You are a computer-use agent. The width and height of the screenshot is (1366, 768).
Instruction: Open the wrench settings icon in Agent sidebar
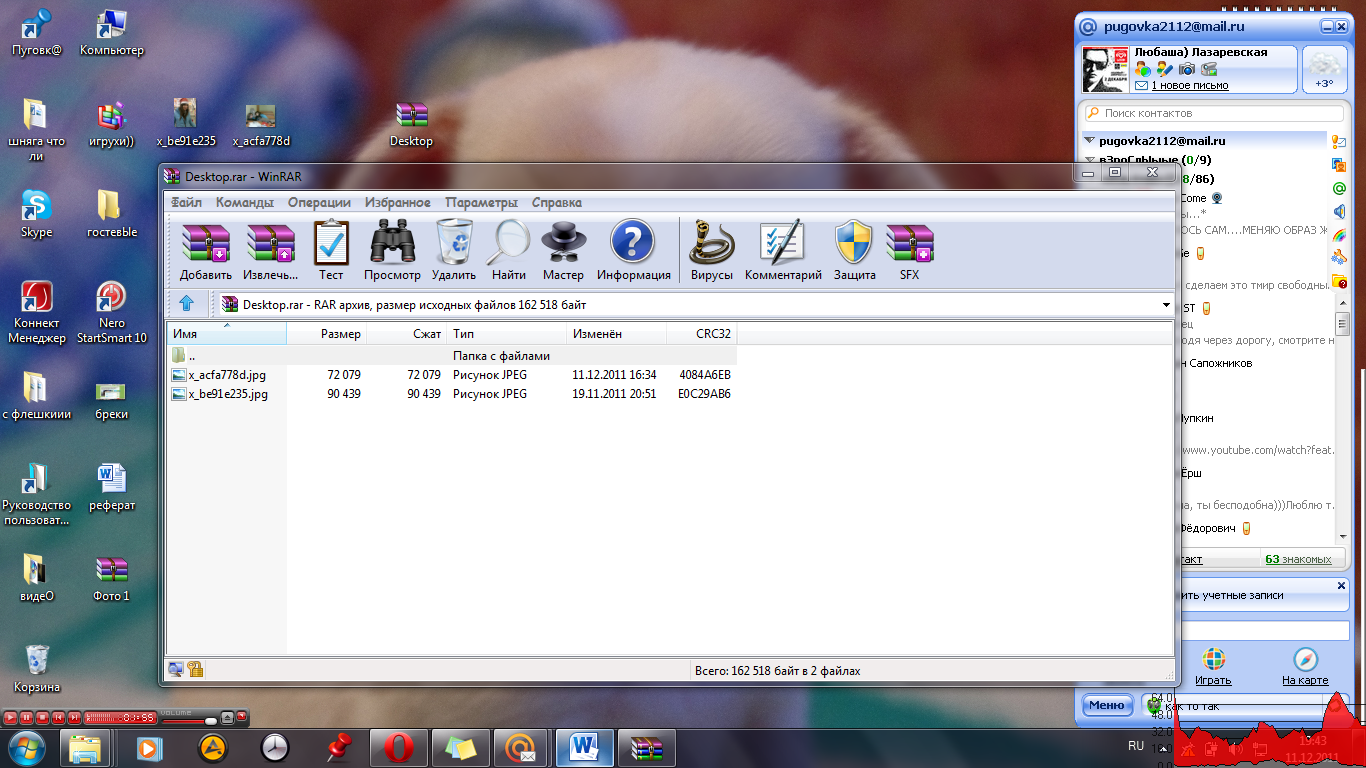1339,259
